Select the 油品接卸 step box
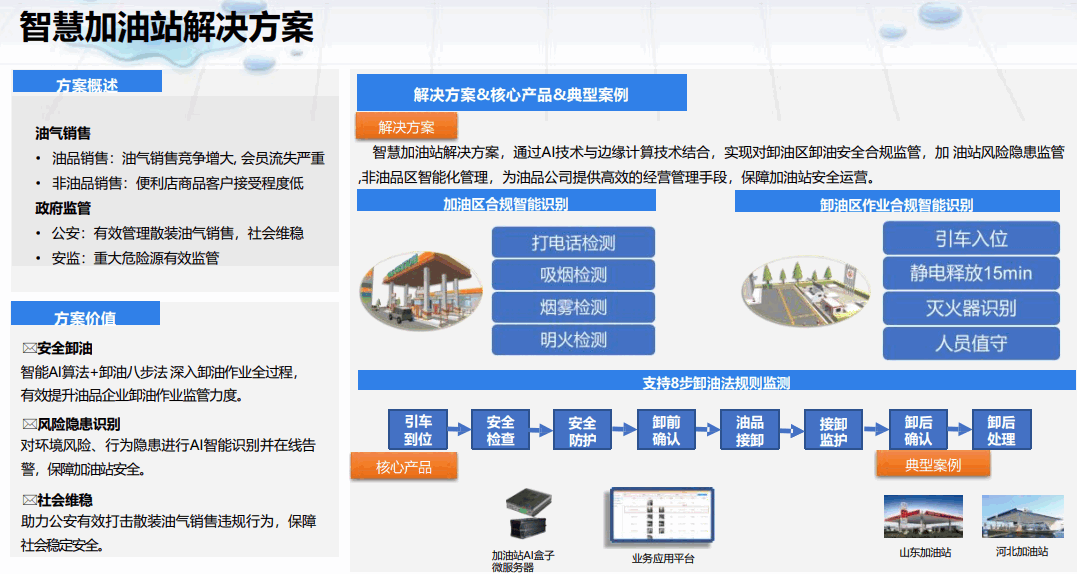Screen dimensions: 1077x574 (x=750, y=431)
